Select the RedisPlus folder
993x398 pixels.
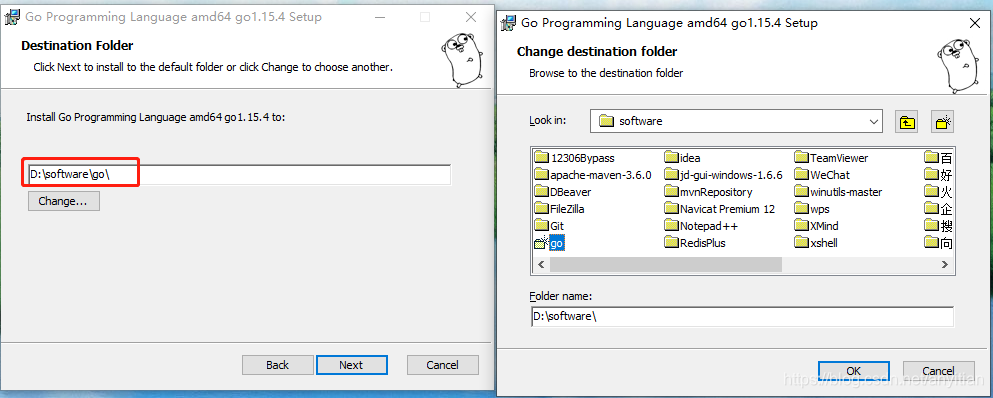695,243
